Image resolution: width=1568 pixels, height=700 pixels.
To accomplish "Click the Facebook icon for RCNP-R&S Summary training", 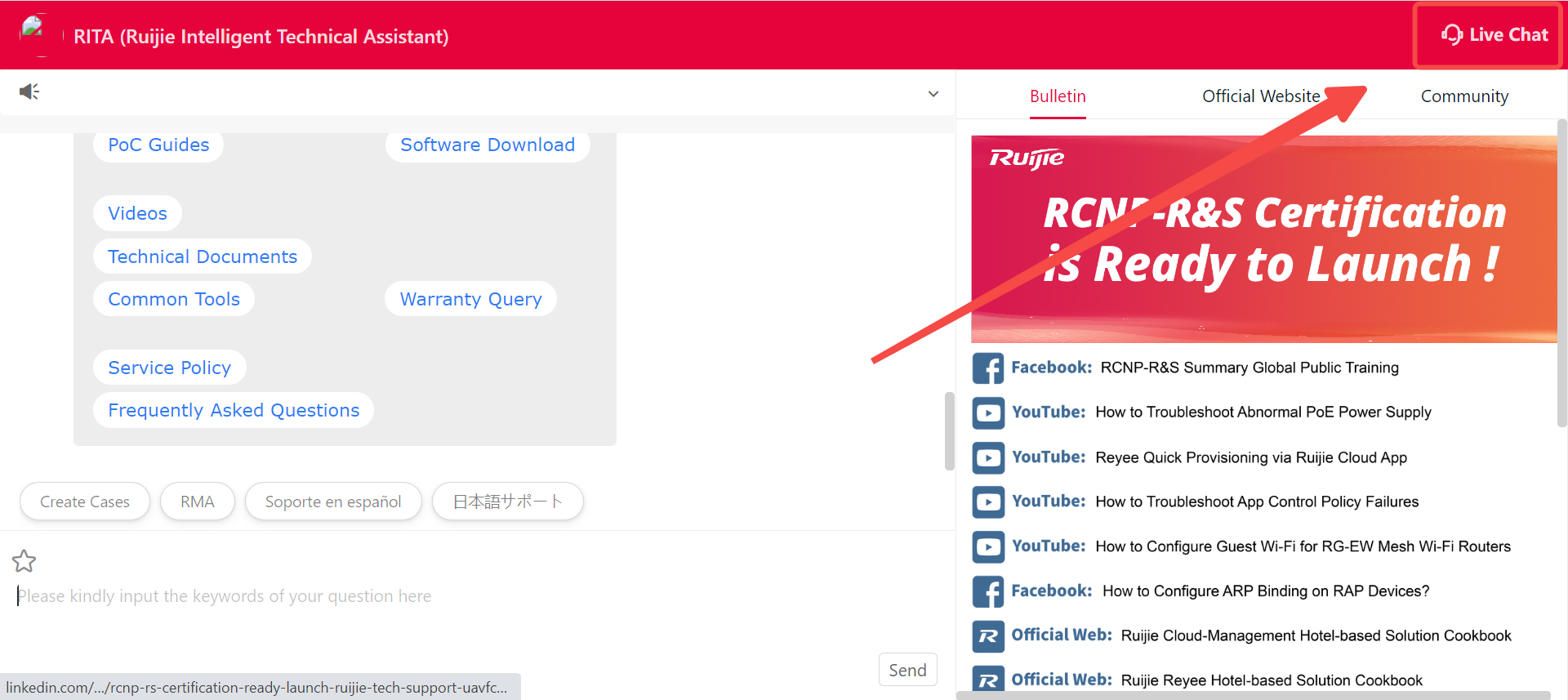I will (988, 368).
